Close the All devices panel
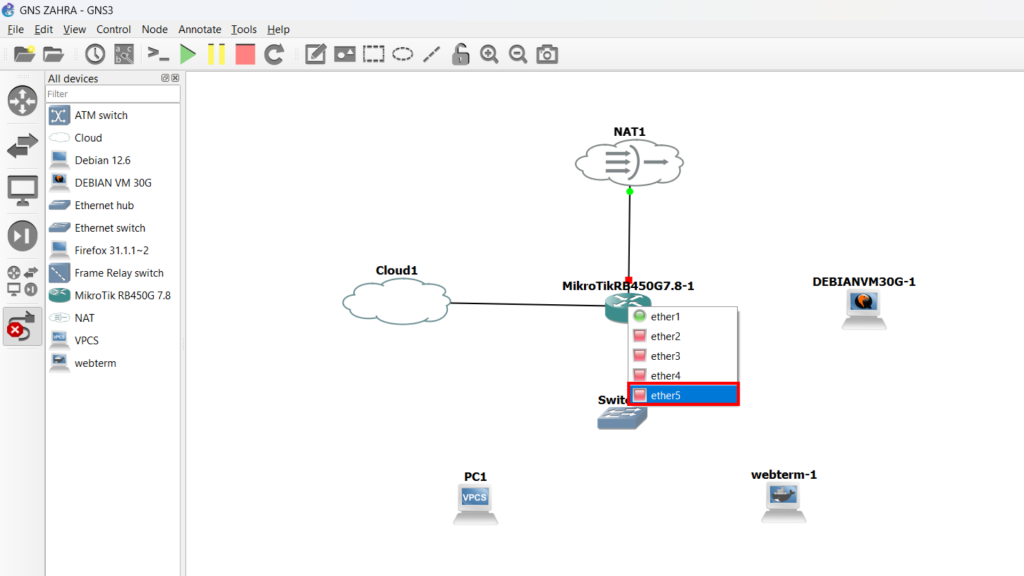 [x=176, y=78]
